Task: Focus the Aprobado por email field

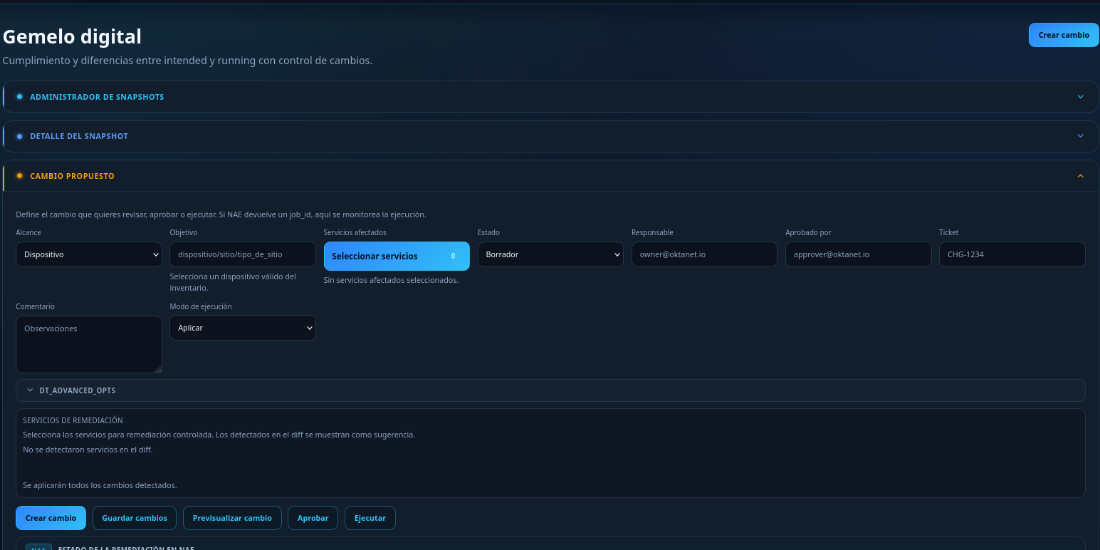Action: [858, 254]
